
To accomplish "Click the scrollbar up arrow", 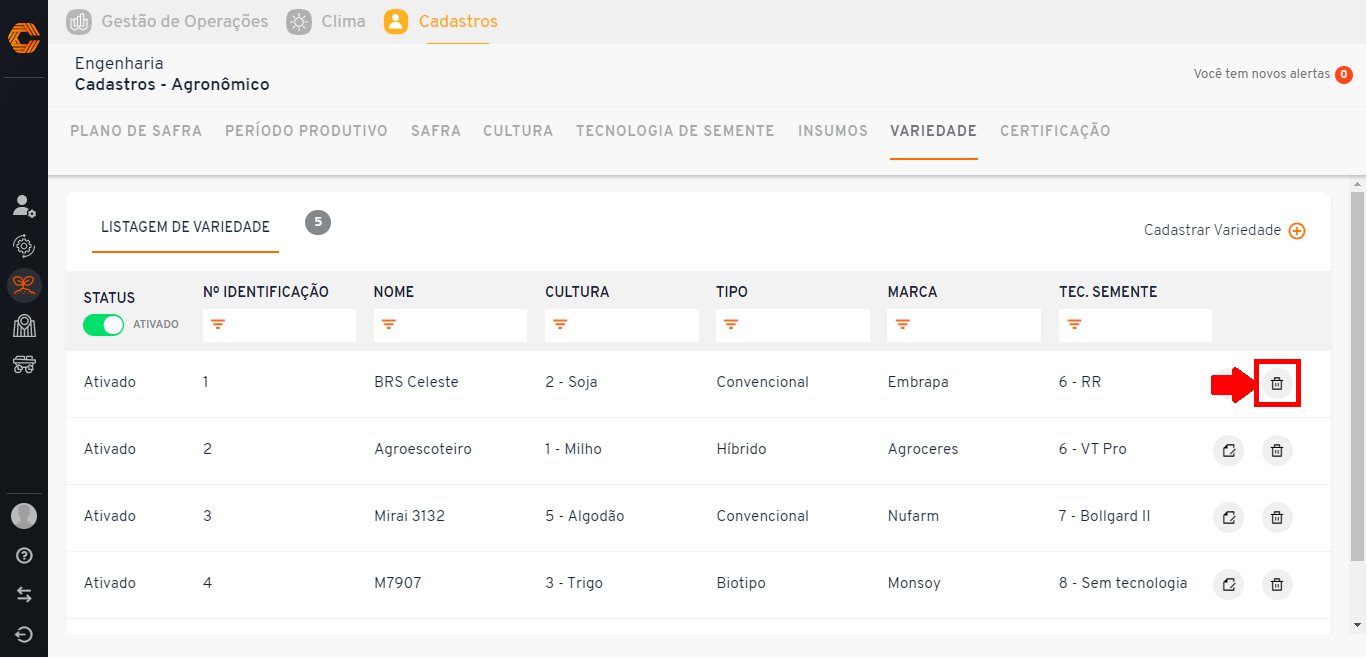I will click(1357, 185).
